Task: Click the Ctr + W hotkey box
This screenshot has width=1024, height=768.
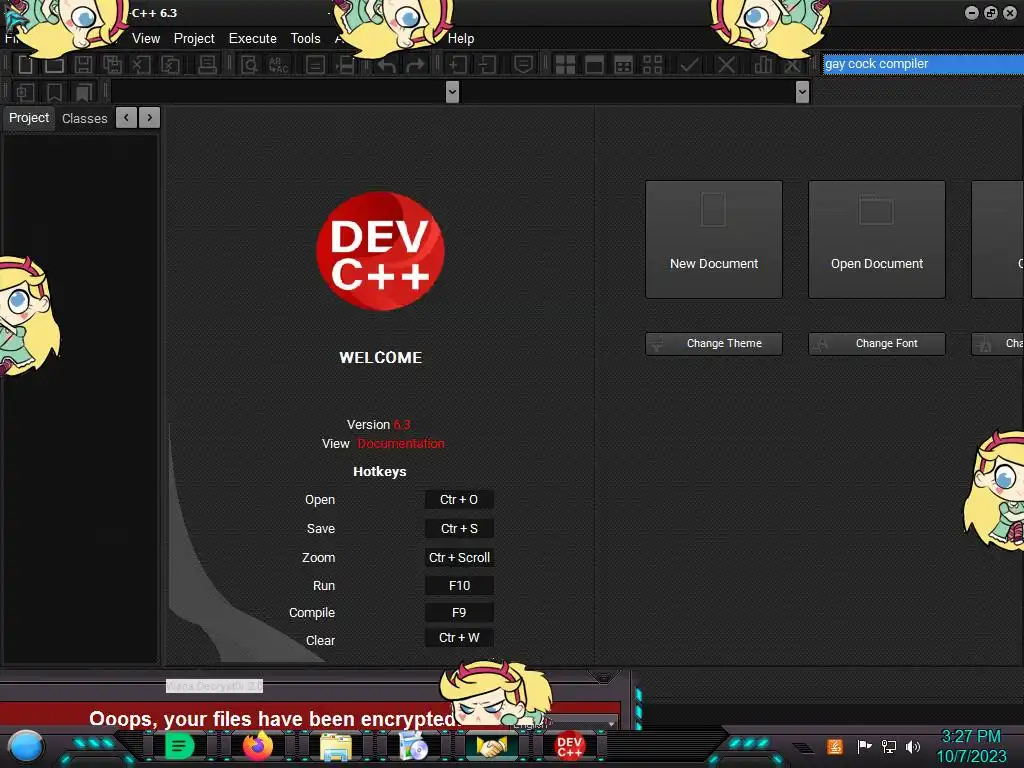Action: point(459,638)
